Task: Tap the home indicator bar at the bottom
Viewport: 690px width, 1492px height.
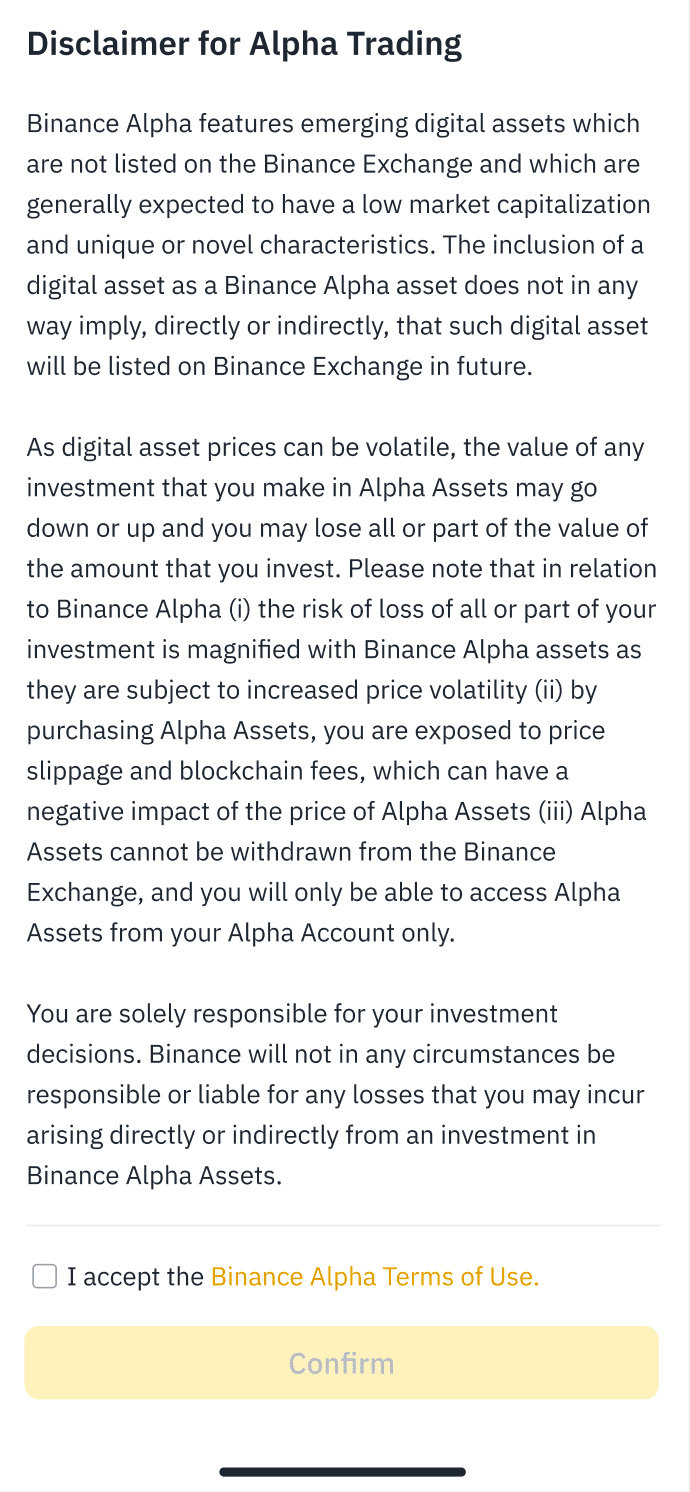Action: [x=343, y=1471]
